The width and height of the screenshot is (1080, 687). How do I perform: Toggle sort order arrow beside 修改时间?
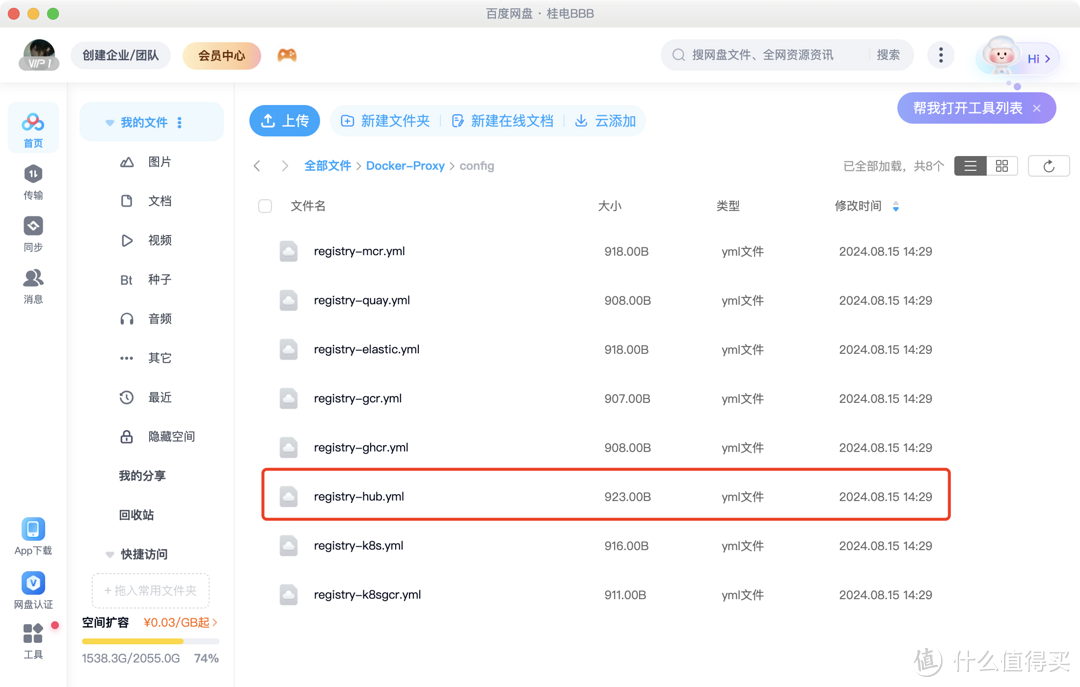click(895, 207)
